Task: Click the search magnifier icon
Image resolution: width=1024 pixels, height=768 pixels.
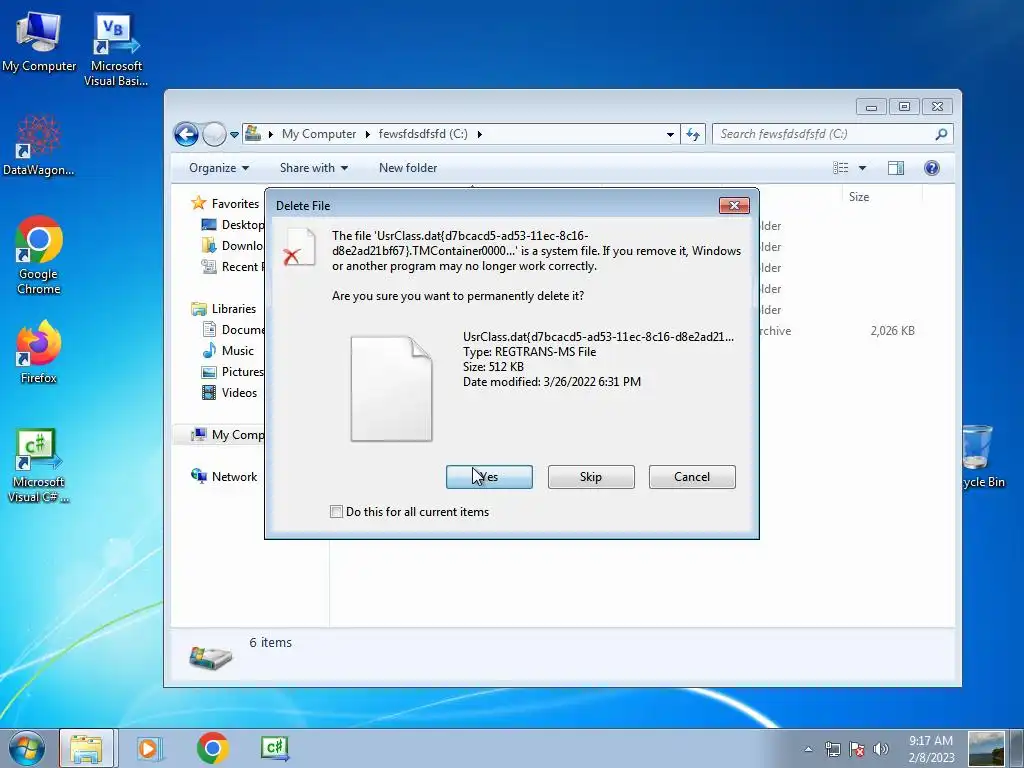Action: 941,134
